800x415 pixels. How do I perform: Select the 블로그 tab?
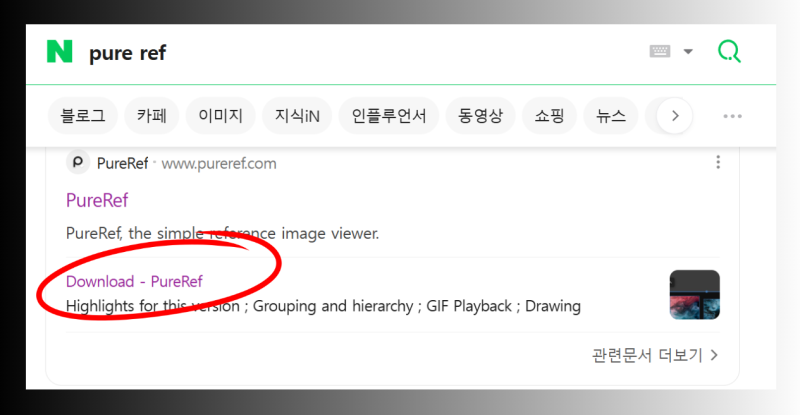tap(83, 116)
